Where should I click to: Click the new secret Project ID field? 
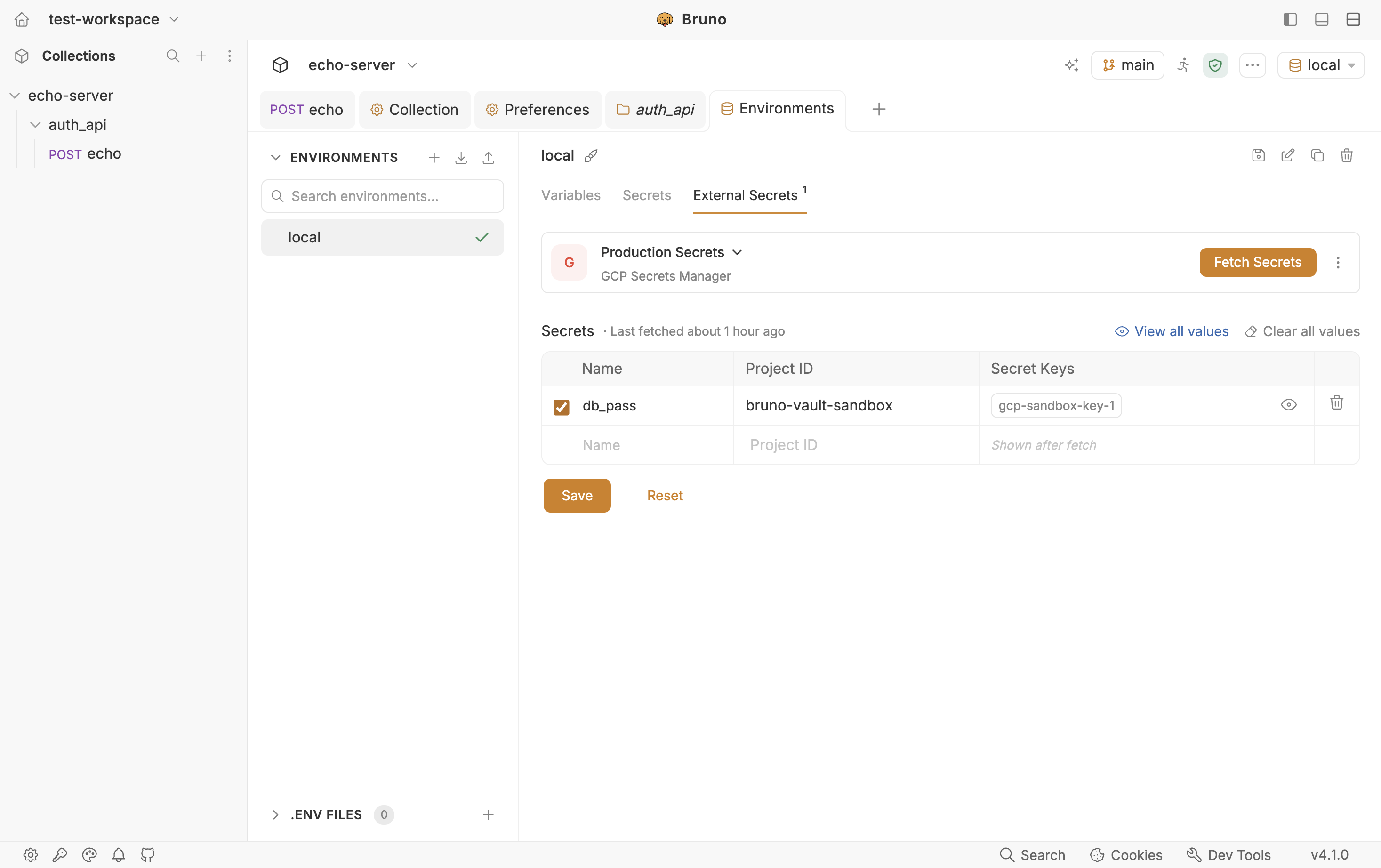pyautogui.click(x=856, y=445)
